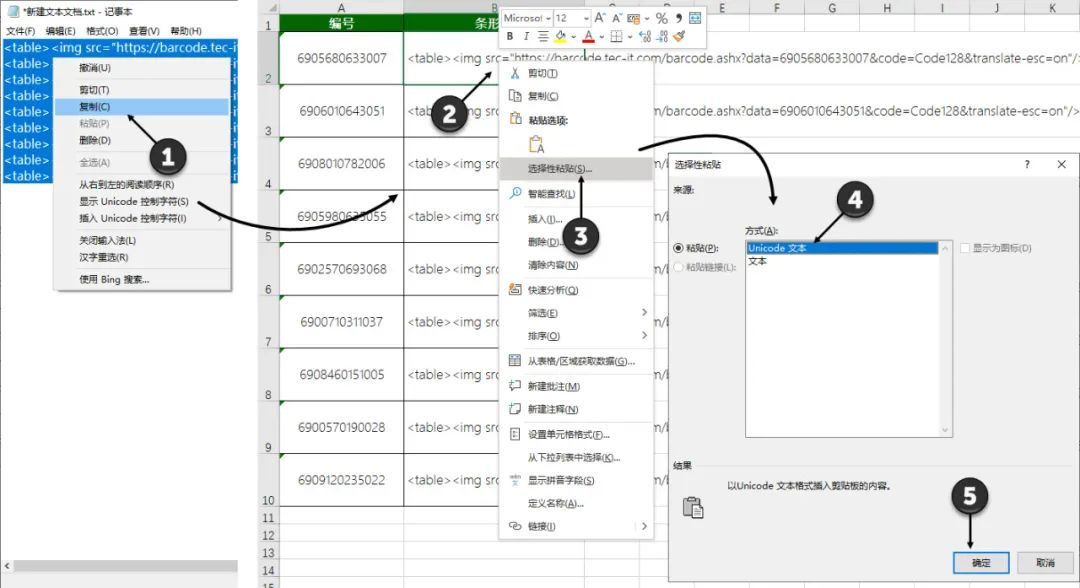1080x588 pixels.
Task: Open the font size 12 dropdown
Action: pyautogui.click(x=586, y=19)
